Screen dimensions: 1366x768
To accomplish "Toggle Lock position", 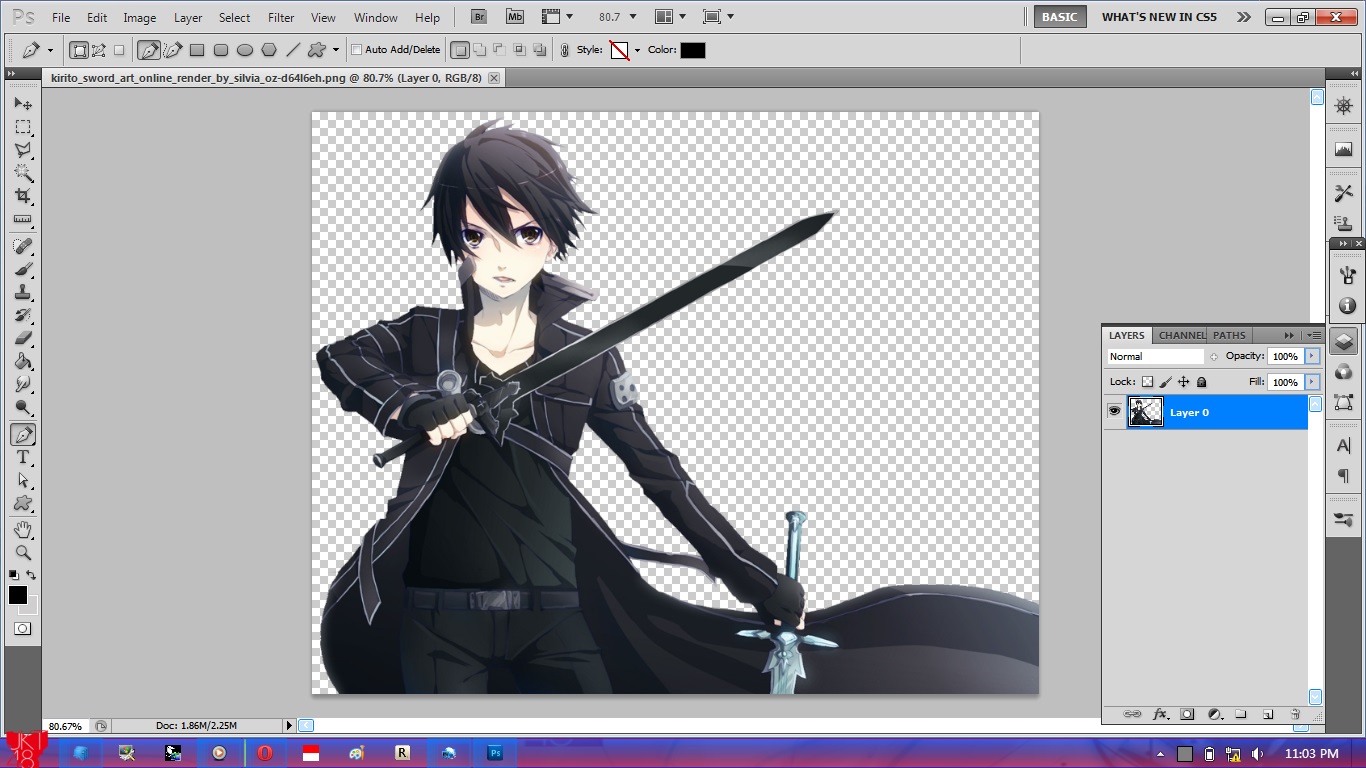I will pos(1184,382).
